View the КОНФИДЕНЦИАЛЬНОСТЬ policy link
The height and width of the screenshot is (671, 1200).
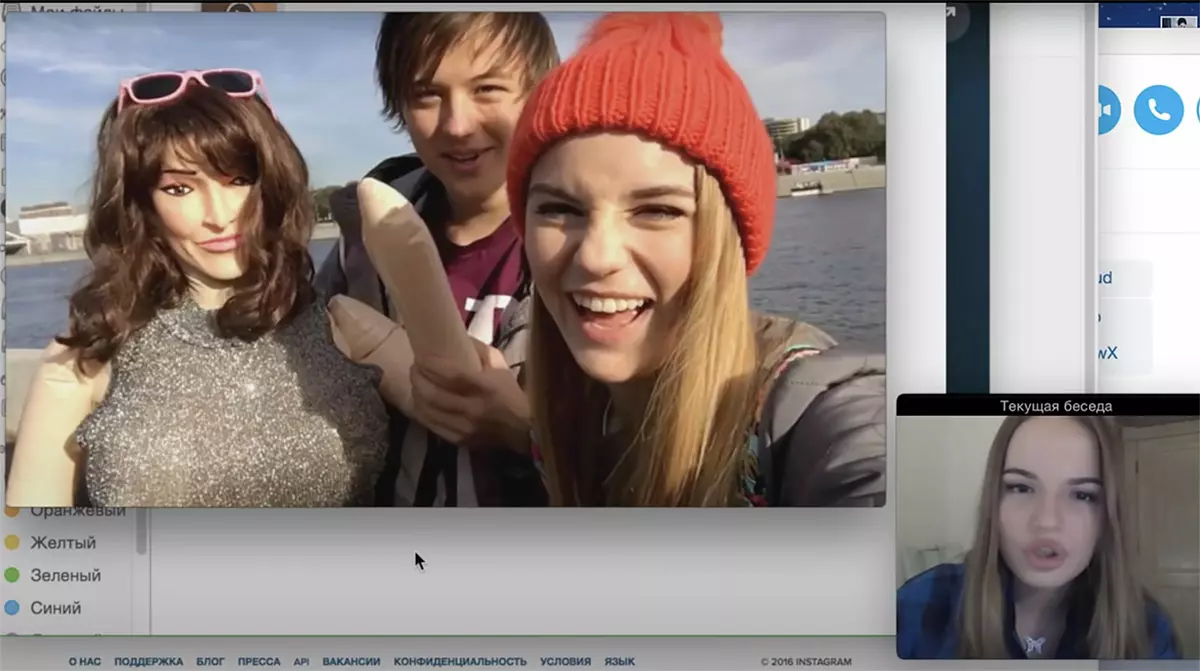pos(460,661)
